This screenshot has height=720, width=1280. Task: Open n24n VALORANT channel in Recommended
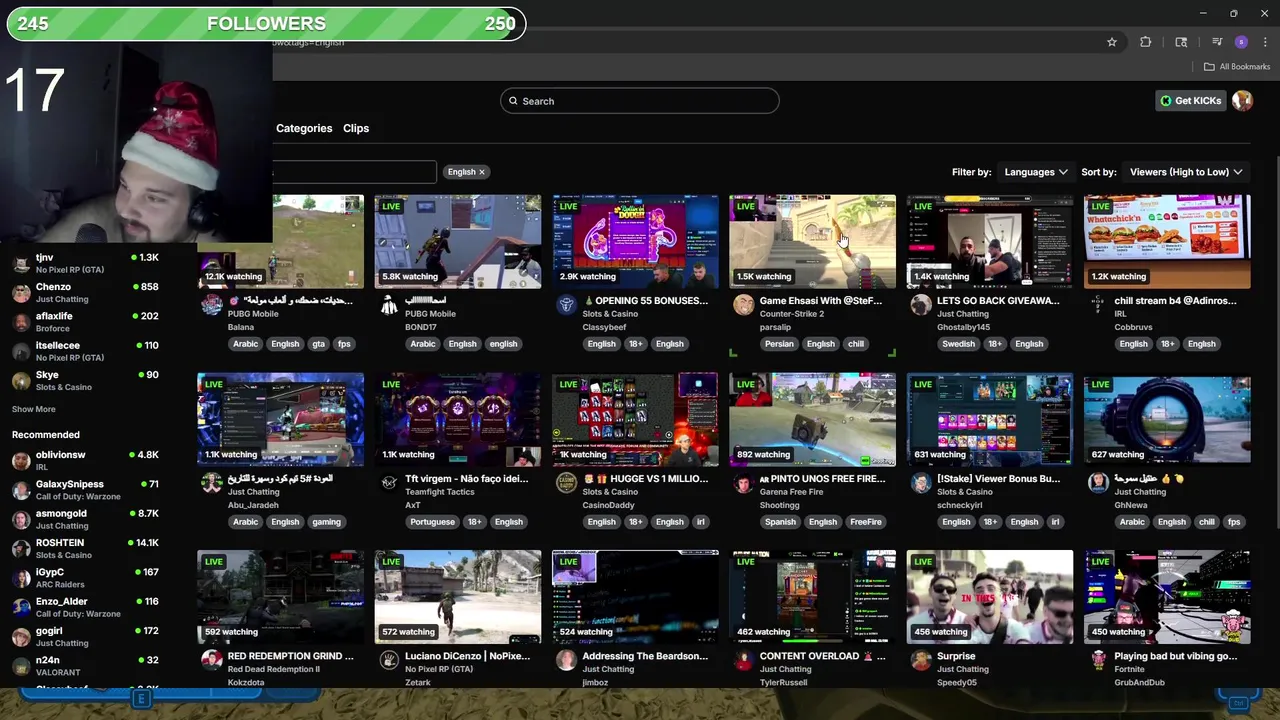[85, 666]
